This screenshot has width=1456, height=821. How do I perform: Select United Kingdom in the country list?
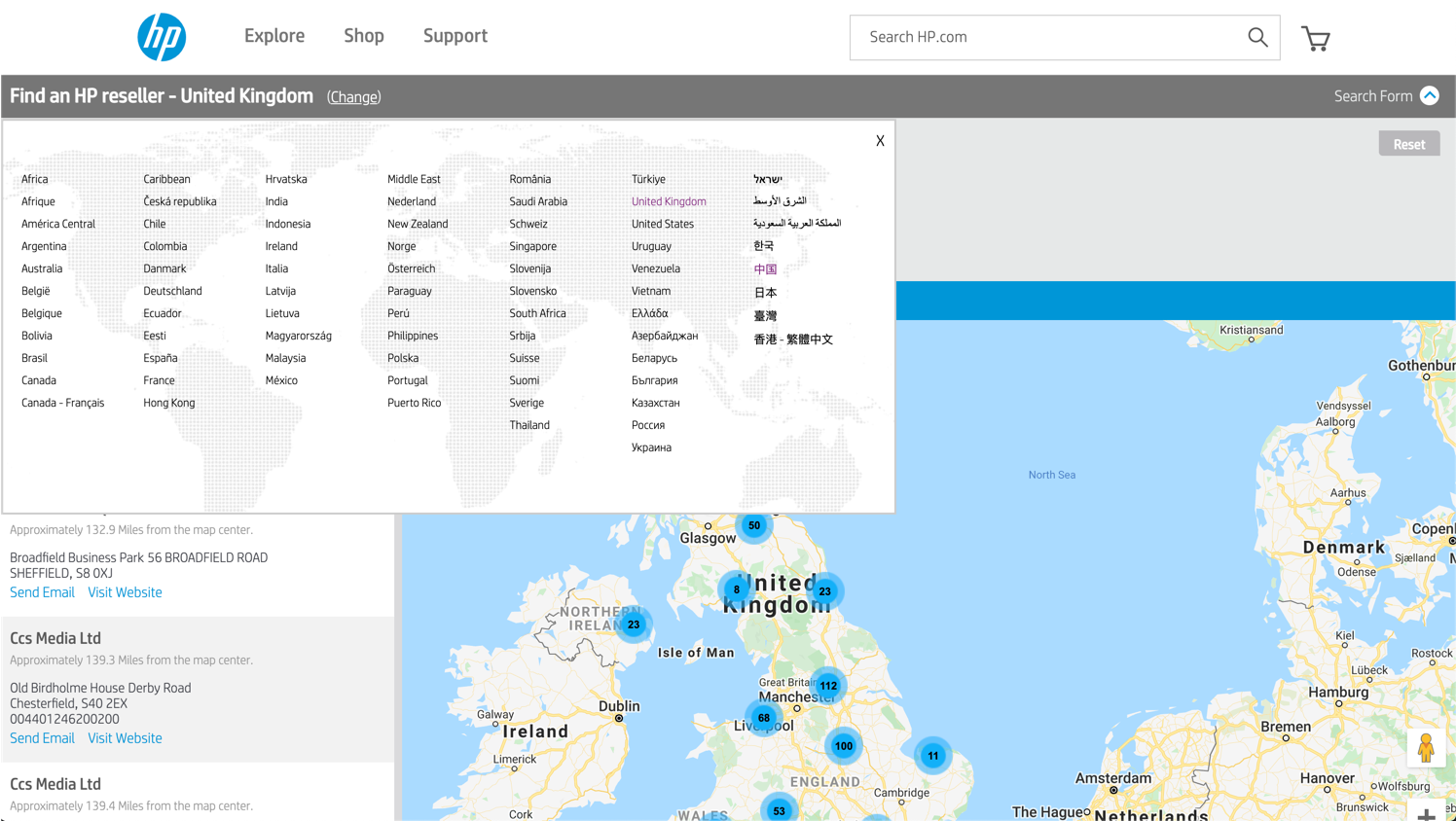669,201
